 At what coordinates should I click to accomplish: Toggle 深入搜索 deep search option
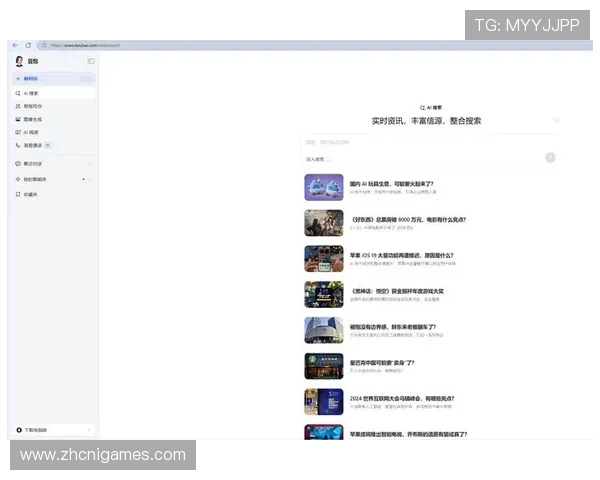318,158
